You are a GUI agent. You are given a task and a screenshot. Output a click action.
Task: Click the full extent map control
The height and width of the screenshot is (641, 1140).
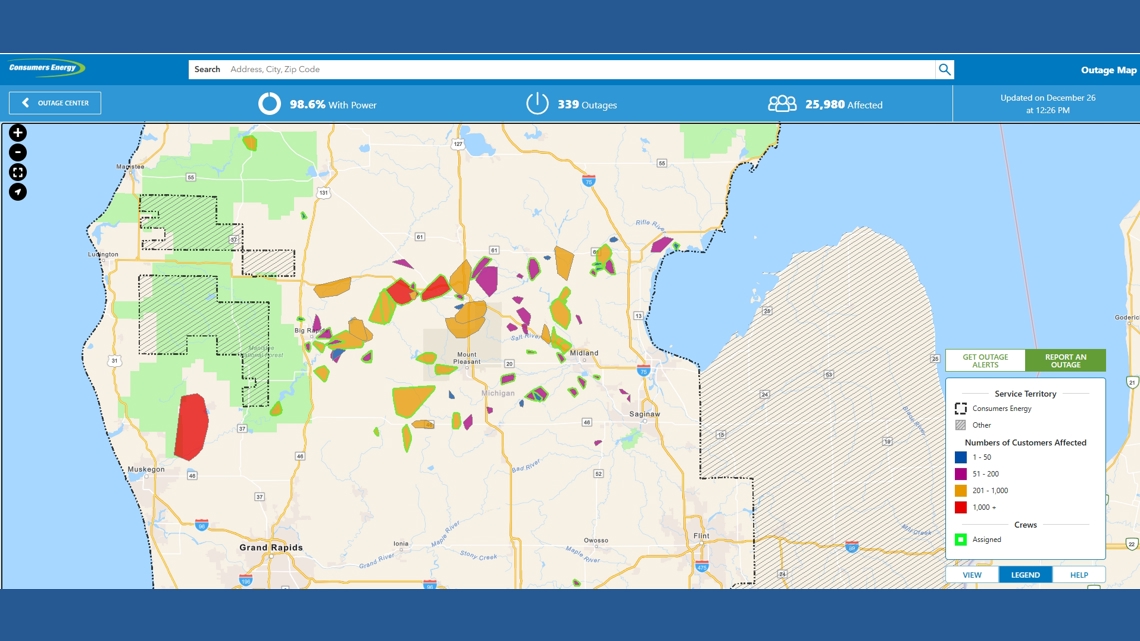pyautogui.click(x=16, y=171)
